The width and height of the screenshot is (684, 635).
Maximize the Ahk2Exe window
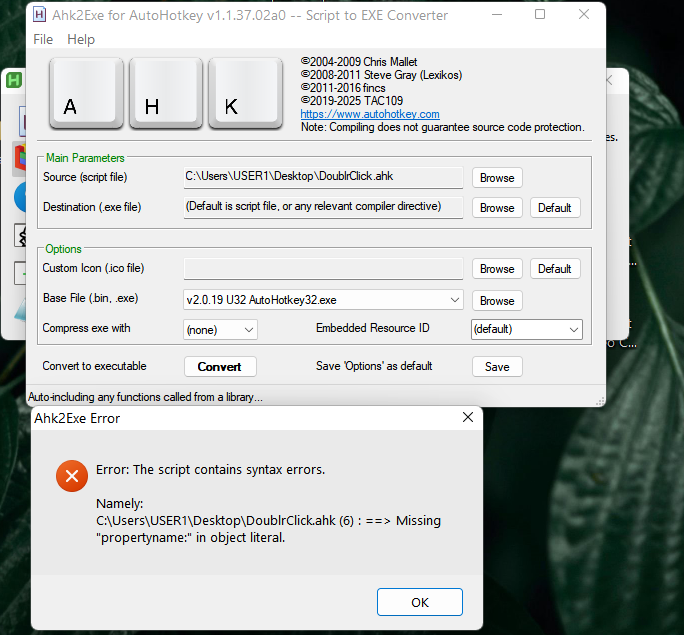click(540, 14)
